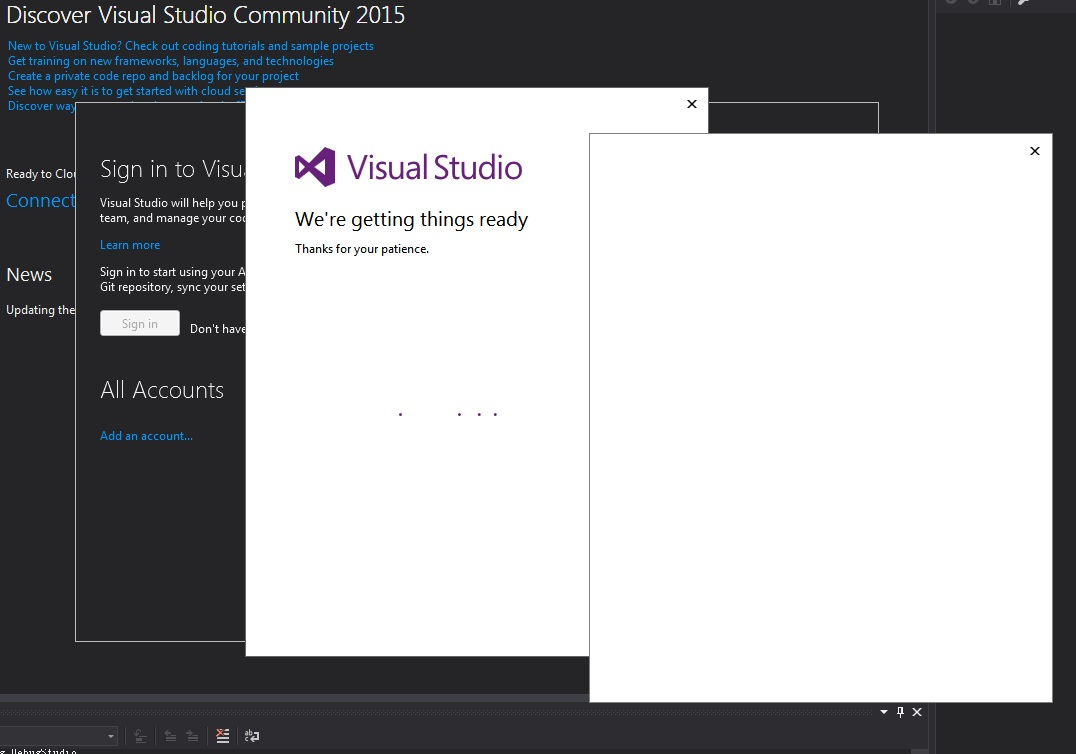This screenshot has width=1076, height=754.
Task: Open the Get training on new frameworks link
Action: [170, 61]
